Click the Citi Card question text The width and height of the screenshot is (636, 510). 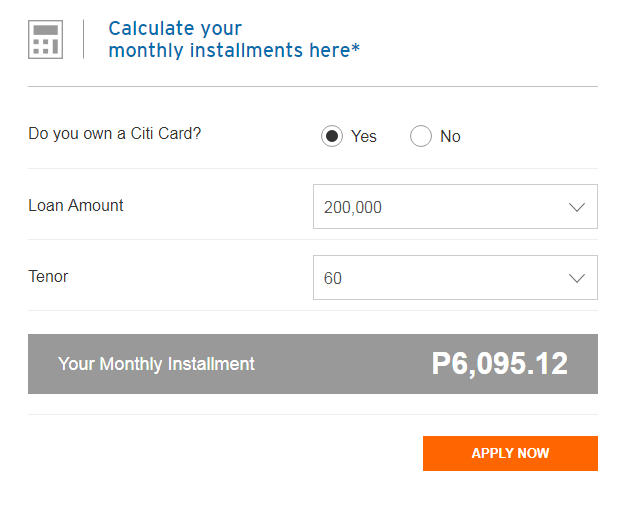click(x=115, y=133)
